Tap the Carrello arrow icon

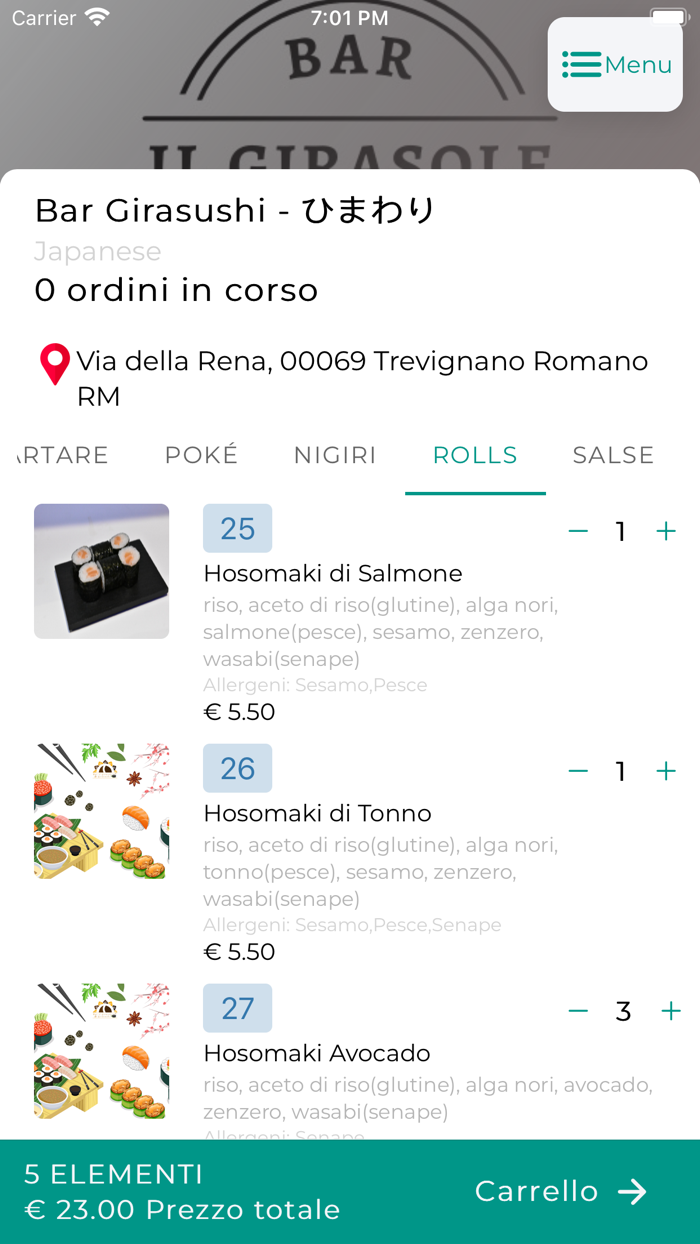point(633,1191)
